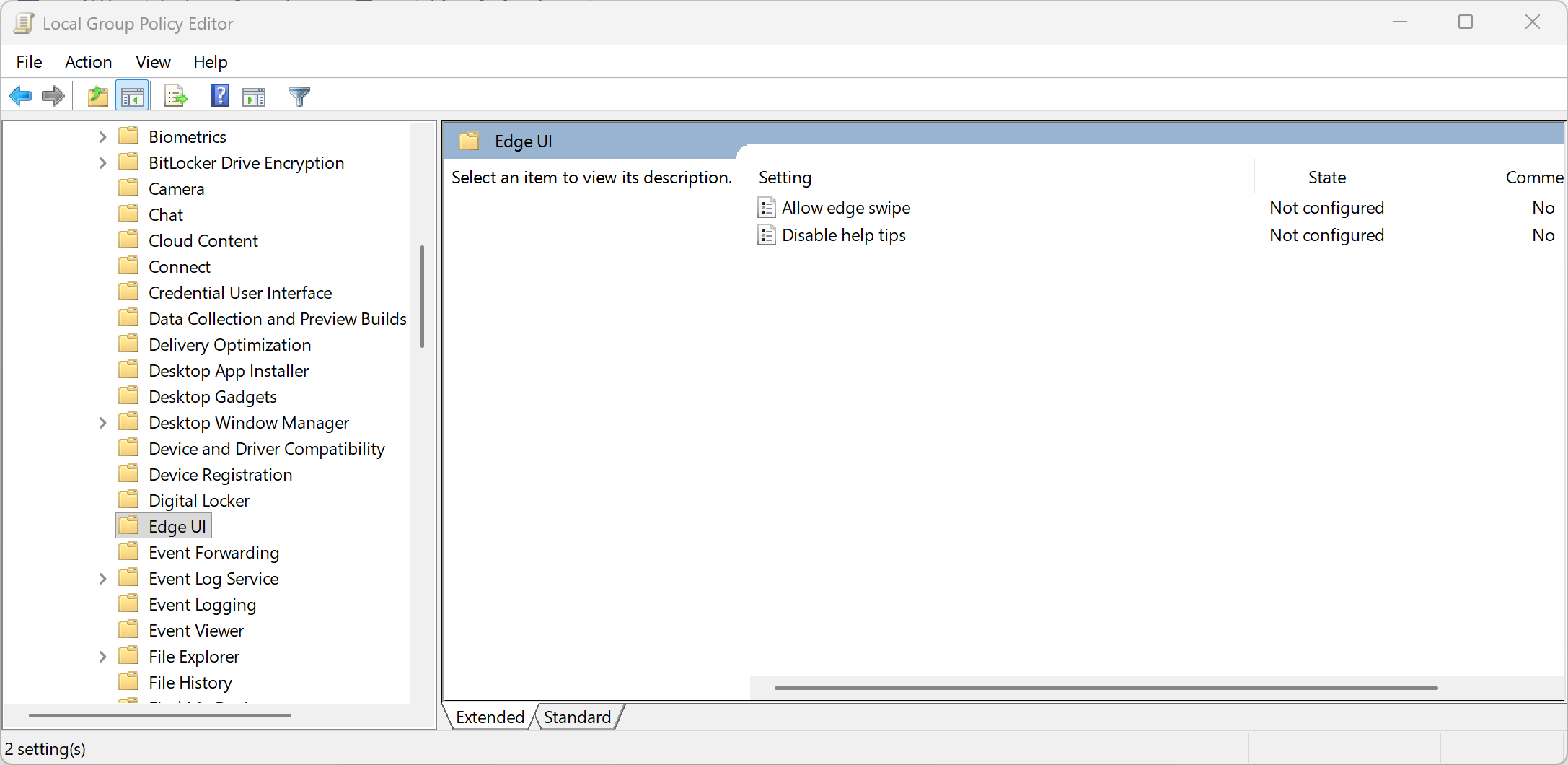The height and width of the screenshot is (765, 1568).
Task: Click the settings list horizontal scrollbar
Action: [1106, 688]
